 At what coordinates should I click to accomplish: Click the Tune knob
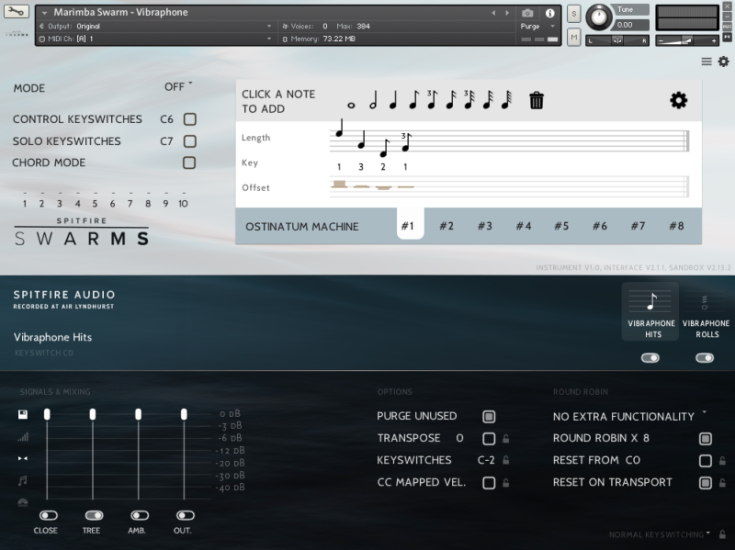pyautogui.click(x=599, y=17)
